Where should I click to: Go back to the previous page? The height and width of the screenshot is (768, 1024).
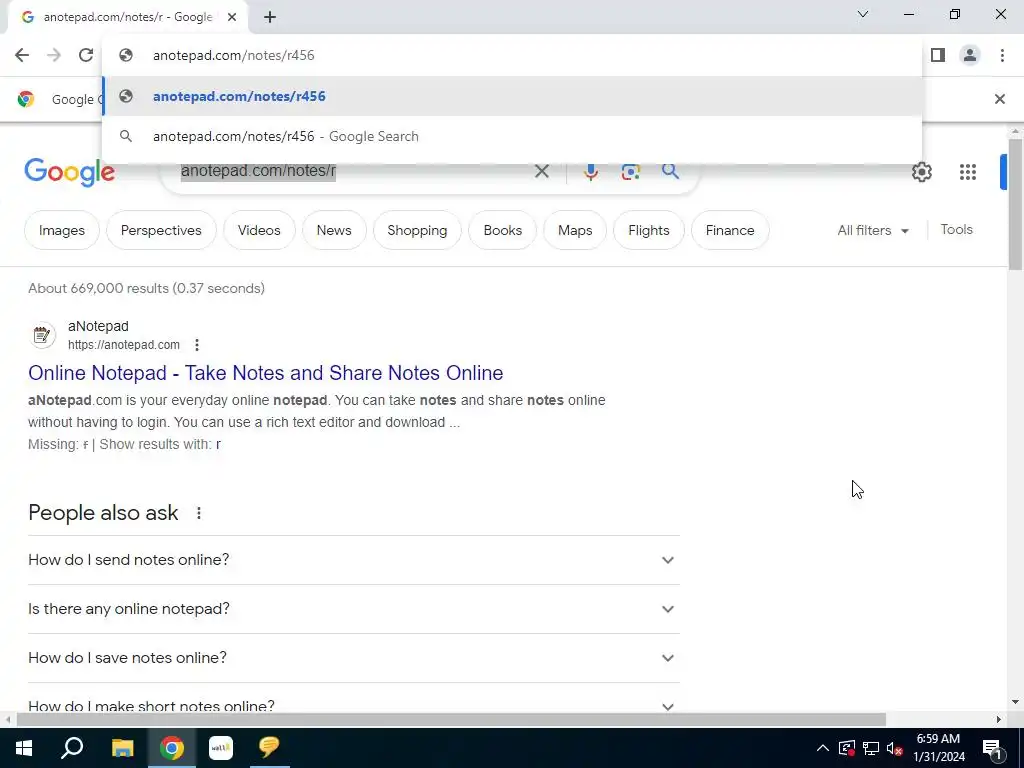[x=22, y=55]
